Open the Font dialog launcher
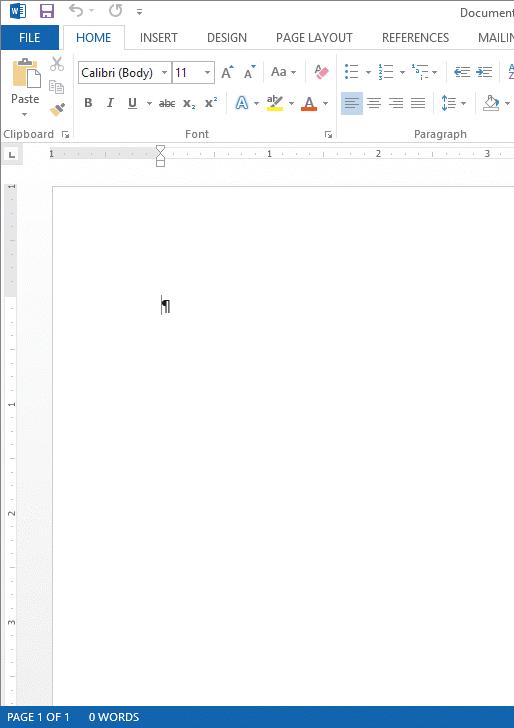This screenshot has height=728, width=514. 328,135
